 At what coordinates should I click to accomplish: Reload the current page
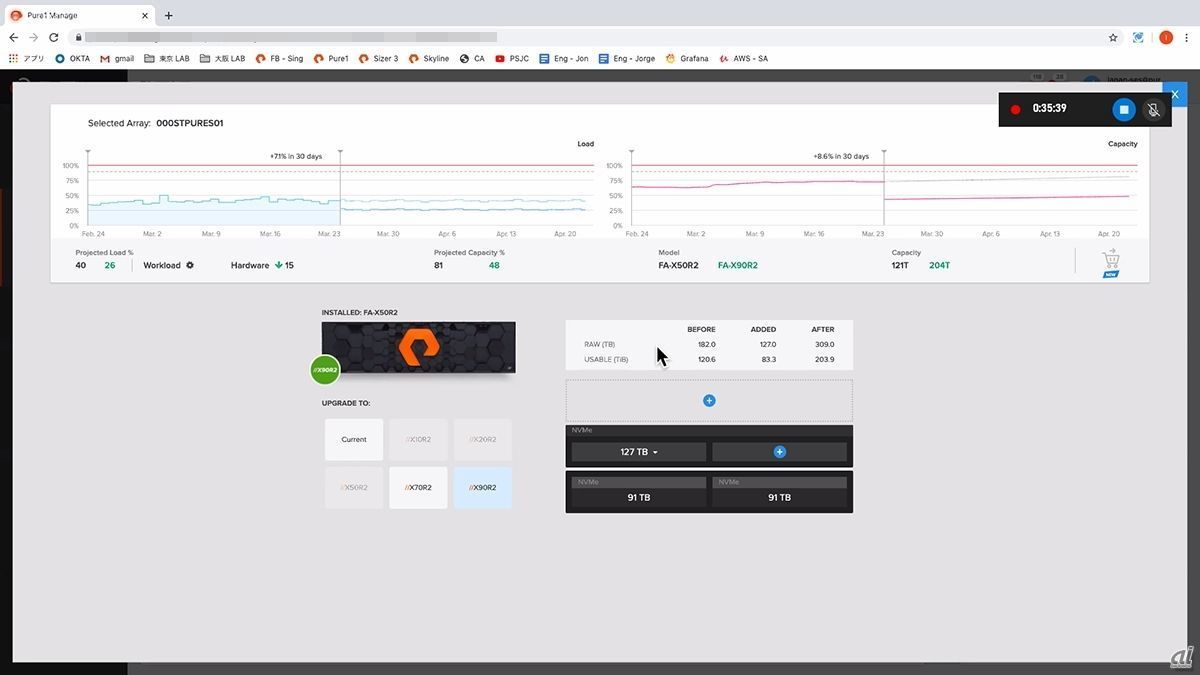(53, 38)
